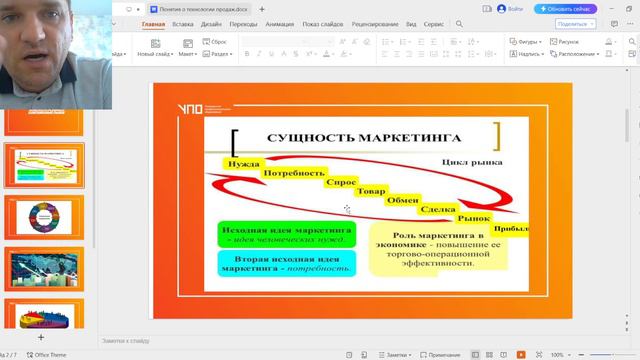Image resolution: width=640 pixels, height=360 pixels.
Task: Toggle Italic formatting
Action: [x=259, y=54]
